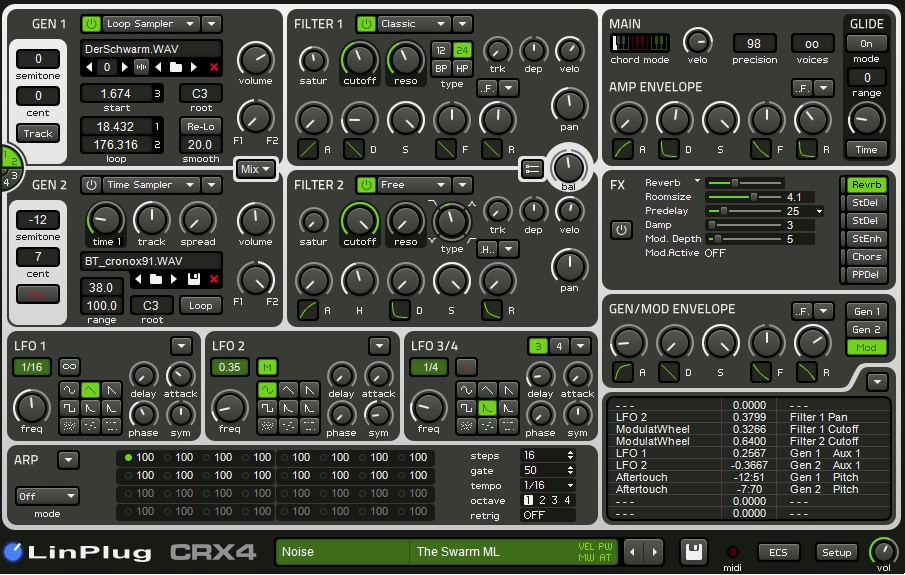
Task: Open LFO 1 options menu arrow
Action: 181,346
